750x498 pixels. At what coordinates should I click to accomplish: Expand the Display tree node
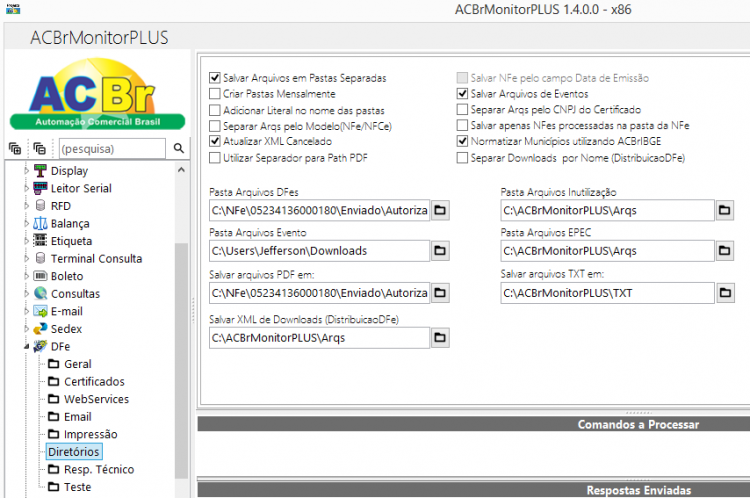pyautogui.click(x=26, y=171)
